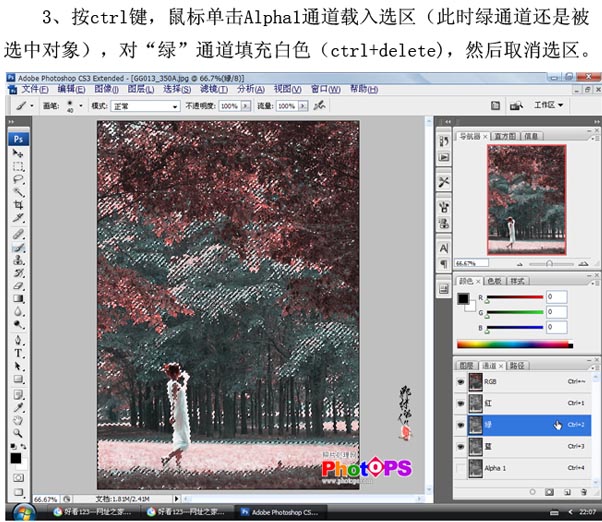This screenshot has width=602, height=522.
Task: Click the foreground color swatch in toolbox
Action: pyautogui.click(x=16, y=458)
